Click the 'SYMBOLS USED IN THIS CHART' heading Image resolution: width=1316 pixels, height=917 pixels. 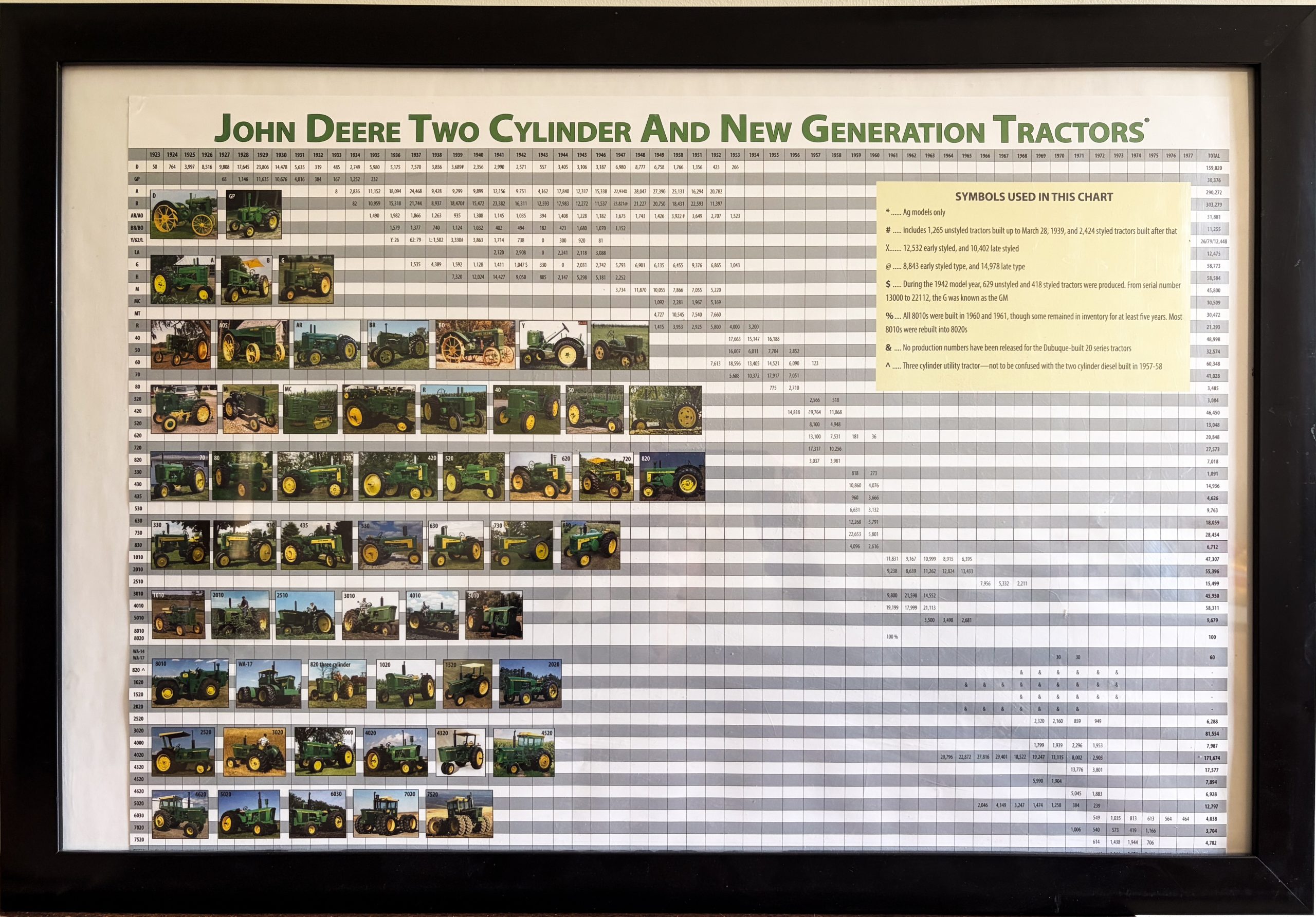(x=1034, y=196)
